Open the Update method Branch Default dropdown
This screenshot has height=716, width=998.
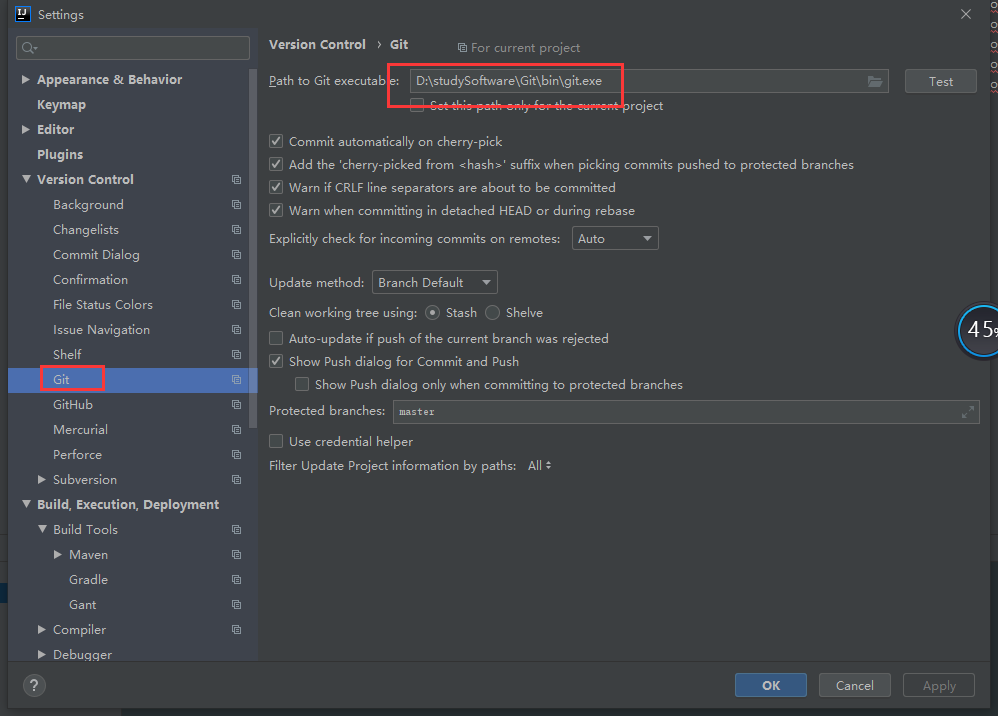pyautogui.click(x=435, y=283)
